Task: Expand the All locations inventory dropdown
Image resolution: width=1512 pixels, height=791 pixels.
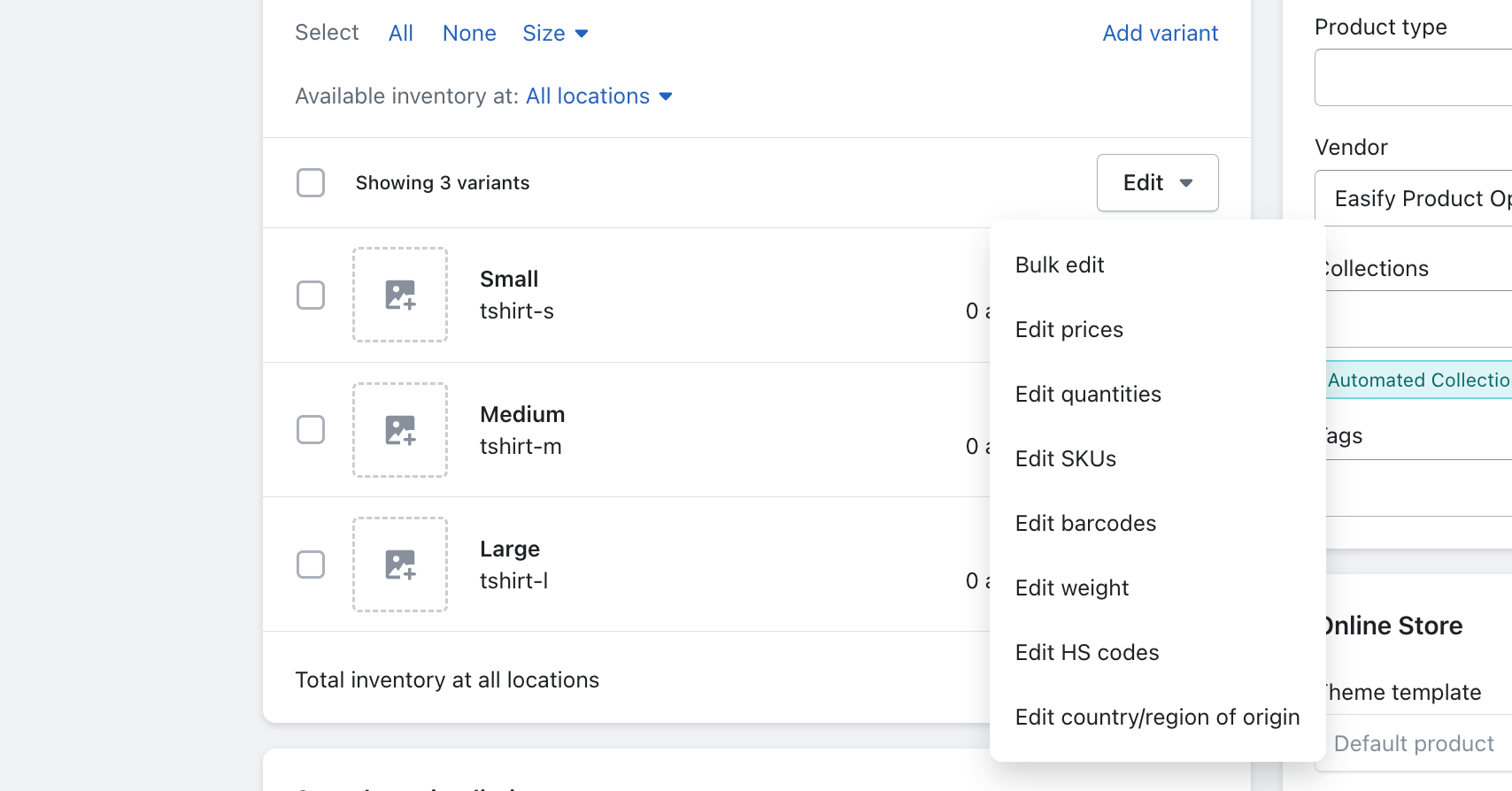Action: [x=599, y=96]
